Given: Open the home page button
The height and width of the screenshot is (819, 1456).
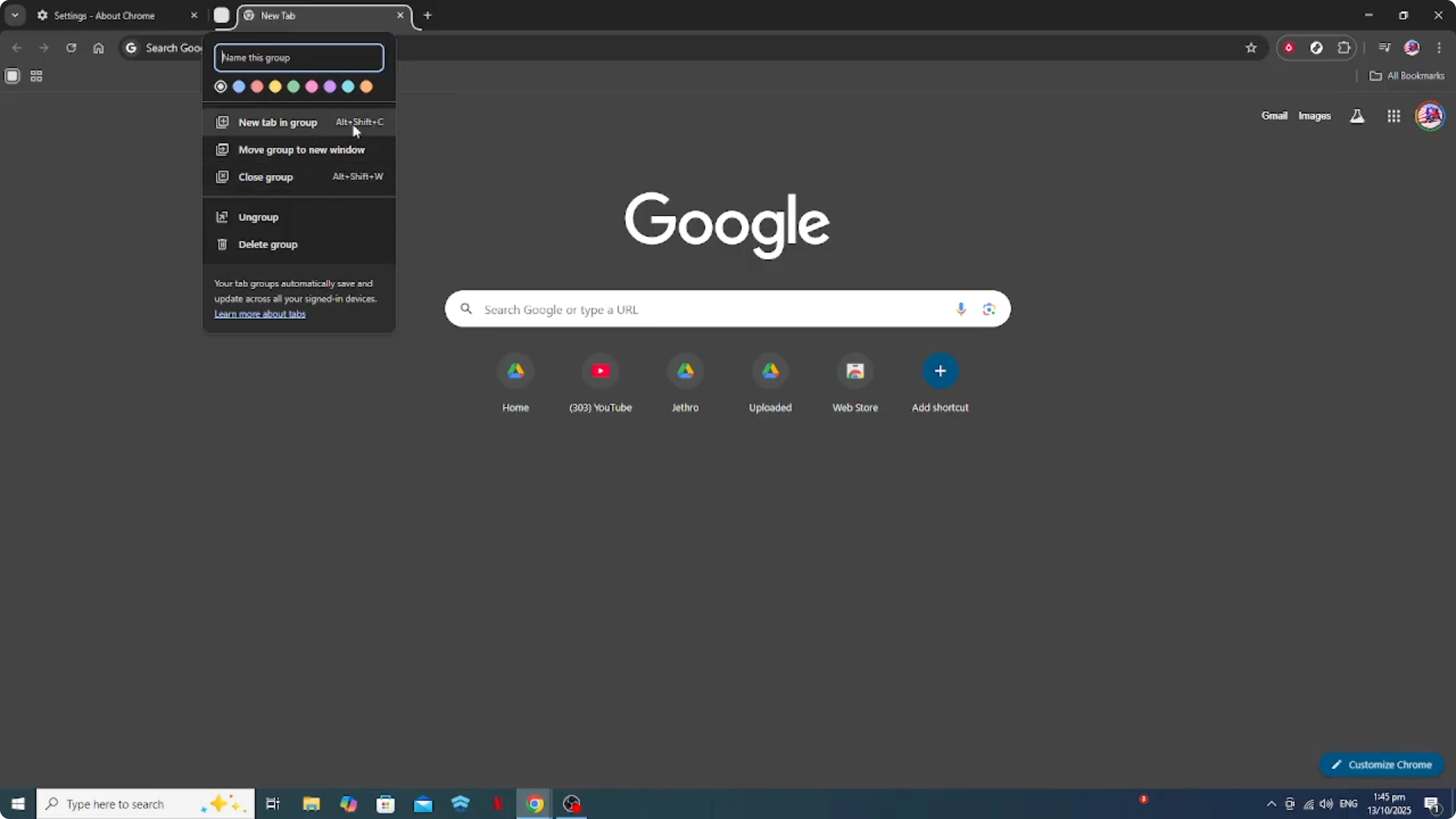Looking at the screenshot, I should (99, 47).
